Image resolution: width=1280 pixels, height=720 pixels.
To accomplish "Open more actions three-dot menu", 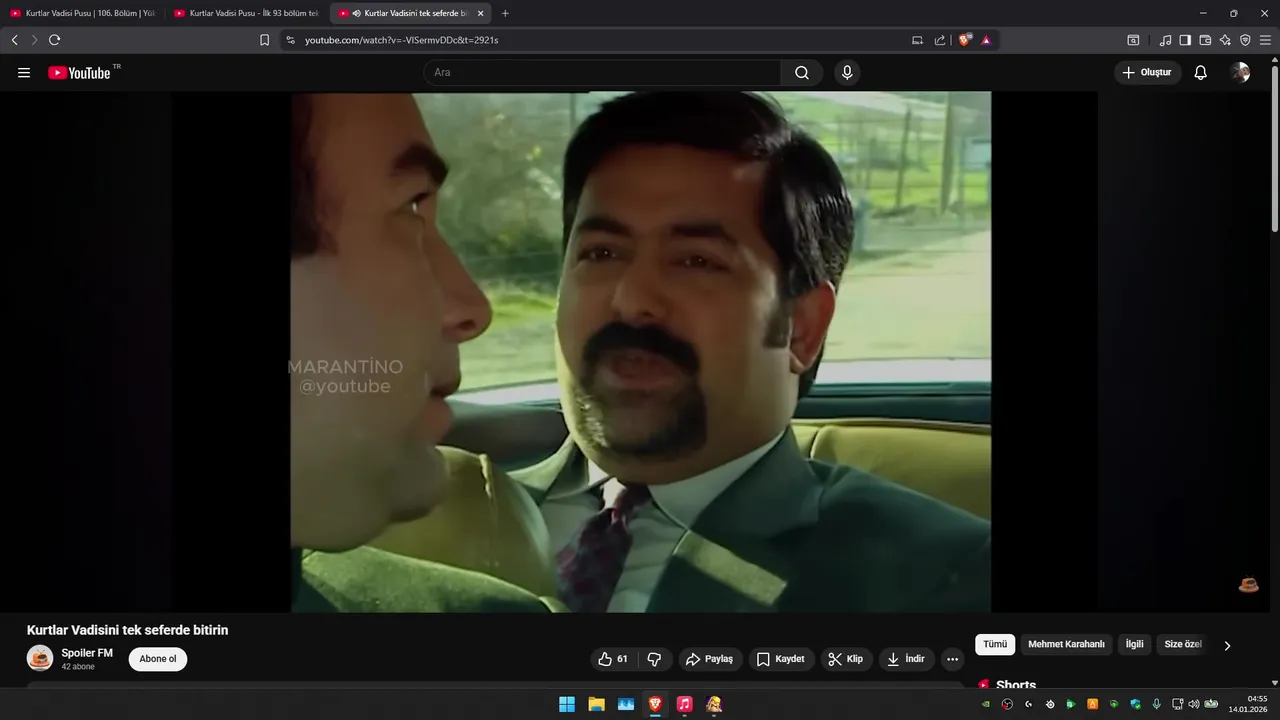I will [952, 659].
